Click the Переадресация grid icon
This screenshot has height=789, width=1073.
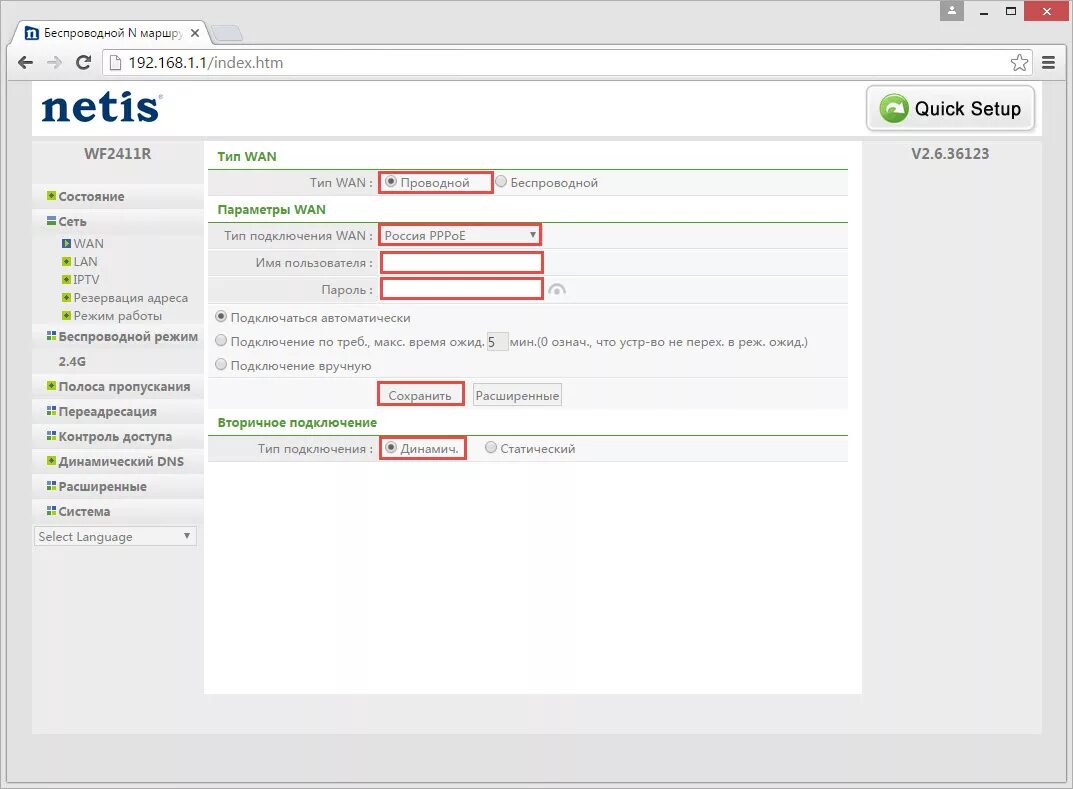pos(51,411)
